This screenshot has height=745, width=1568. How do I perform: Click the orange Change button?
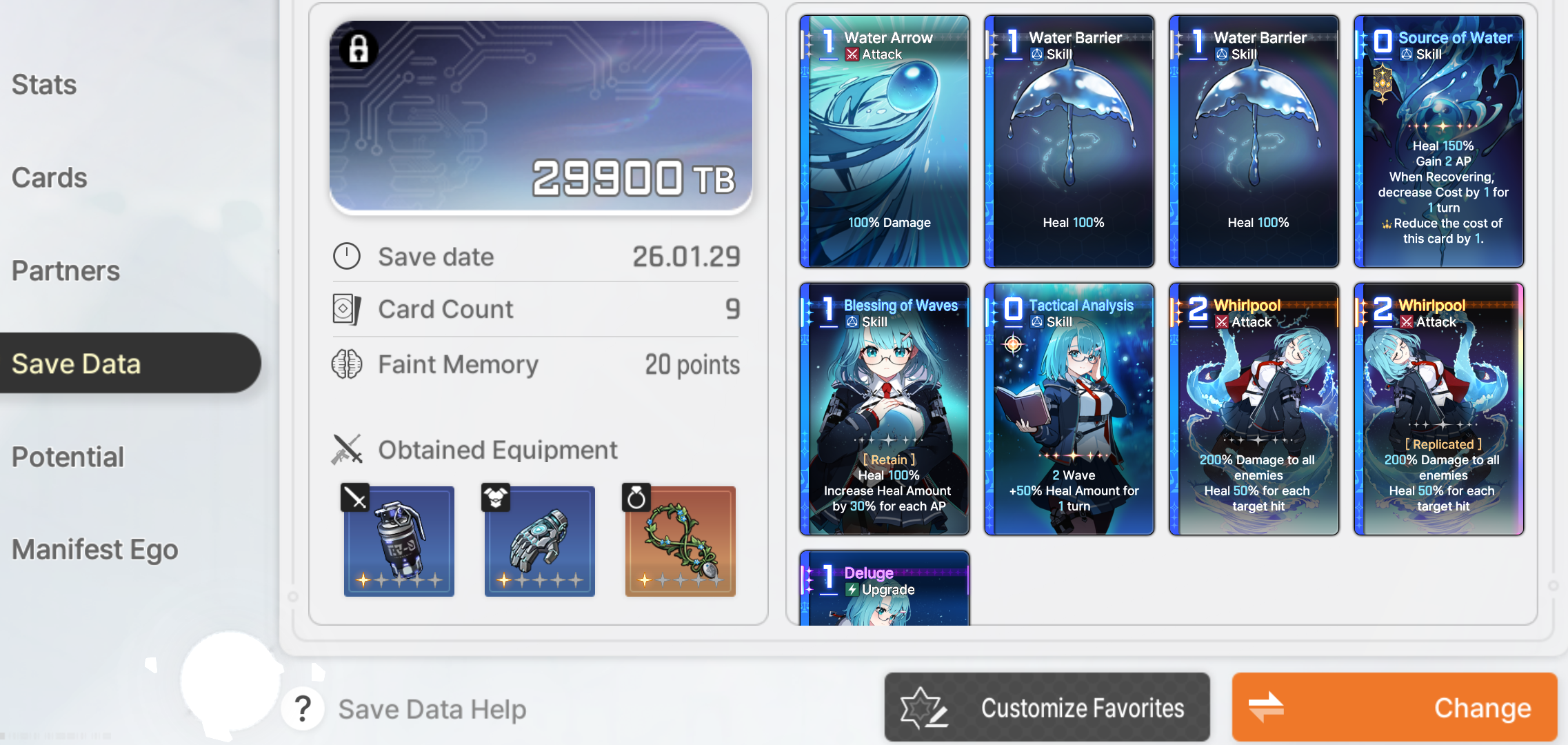point(1394,708)
